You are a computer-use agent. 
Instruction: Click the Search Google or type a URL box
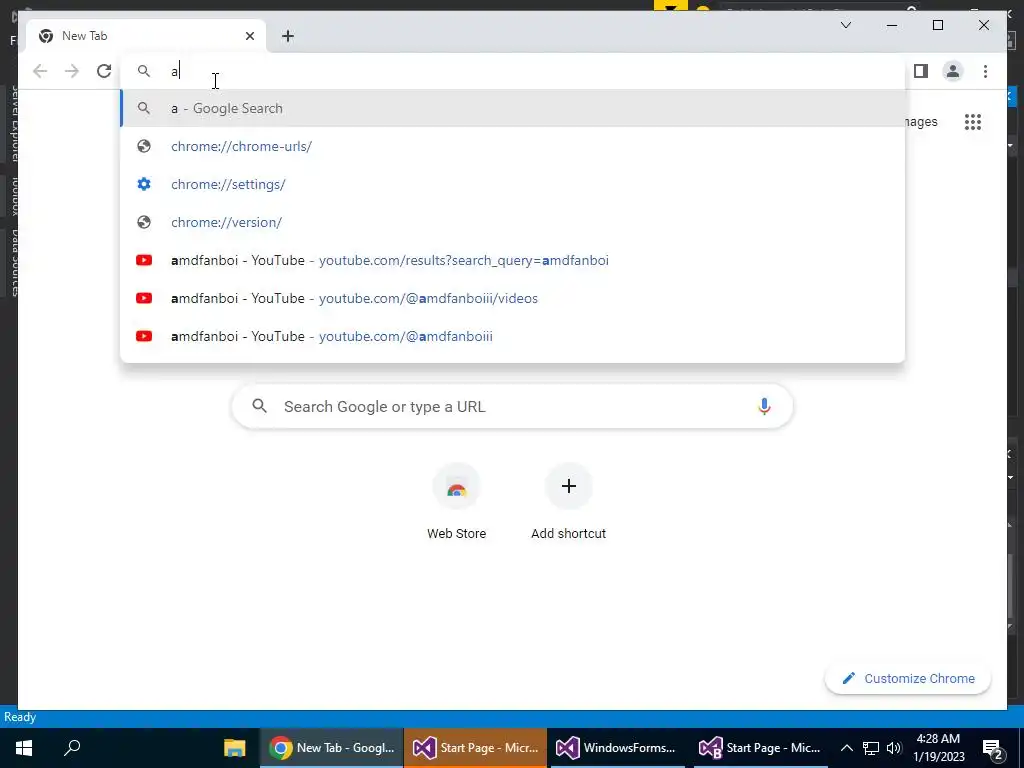click(513, 406)
